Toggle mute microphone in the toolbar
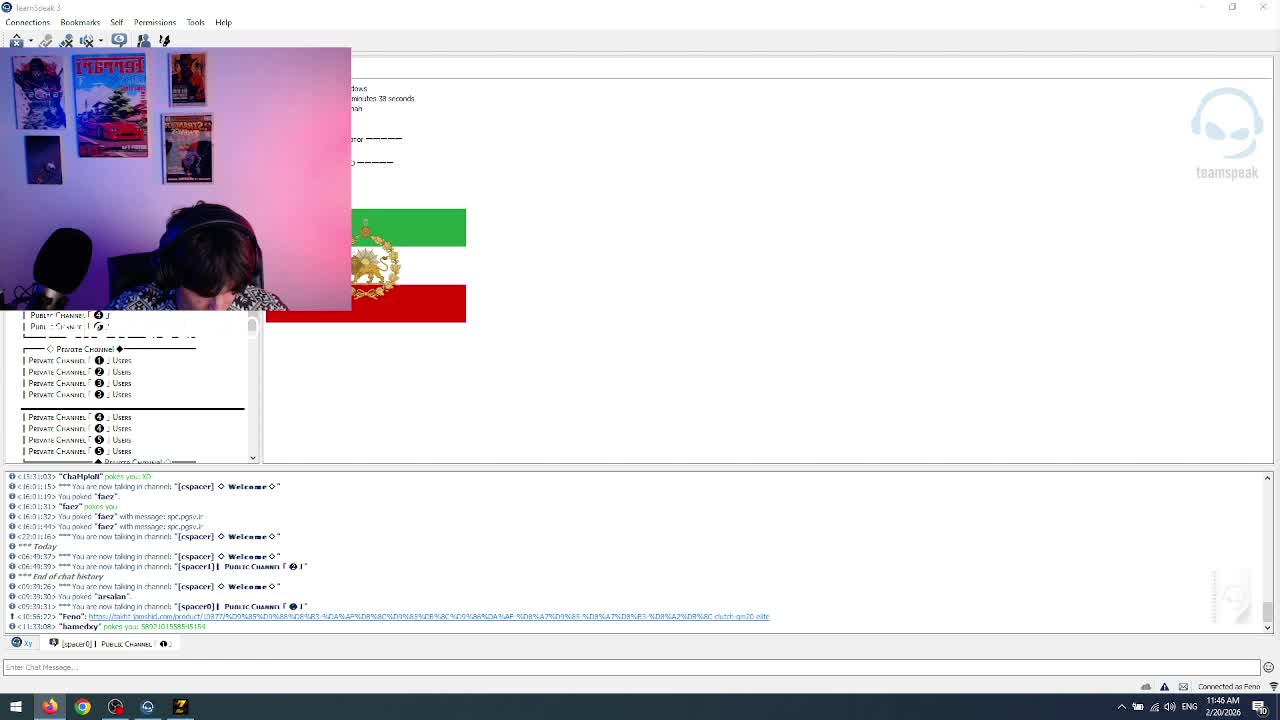This screenshot has height=720, width=1280. coord(67,41)
